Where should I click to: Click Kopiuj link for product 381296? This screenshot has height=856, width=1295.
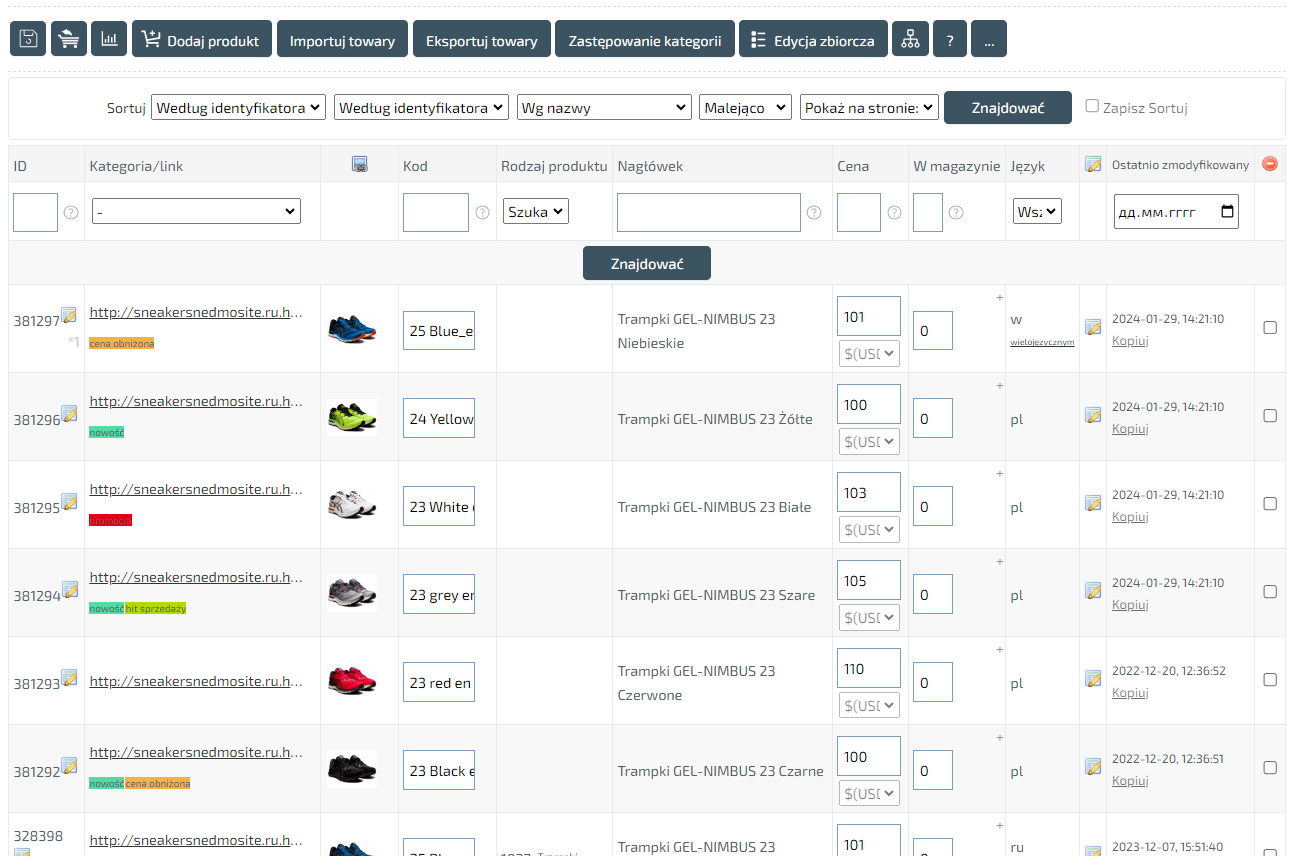tap(1130, 429)
